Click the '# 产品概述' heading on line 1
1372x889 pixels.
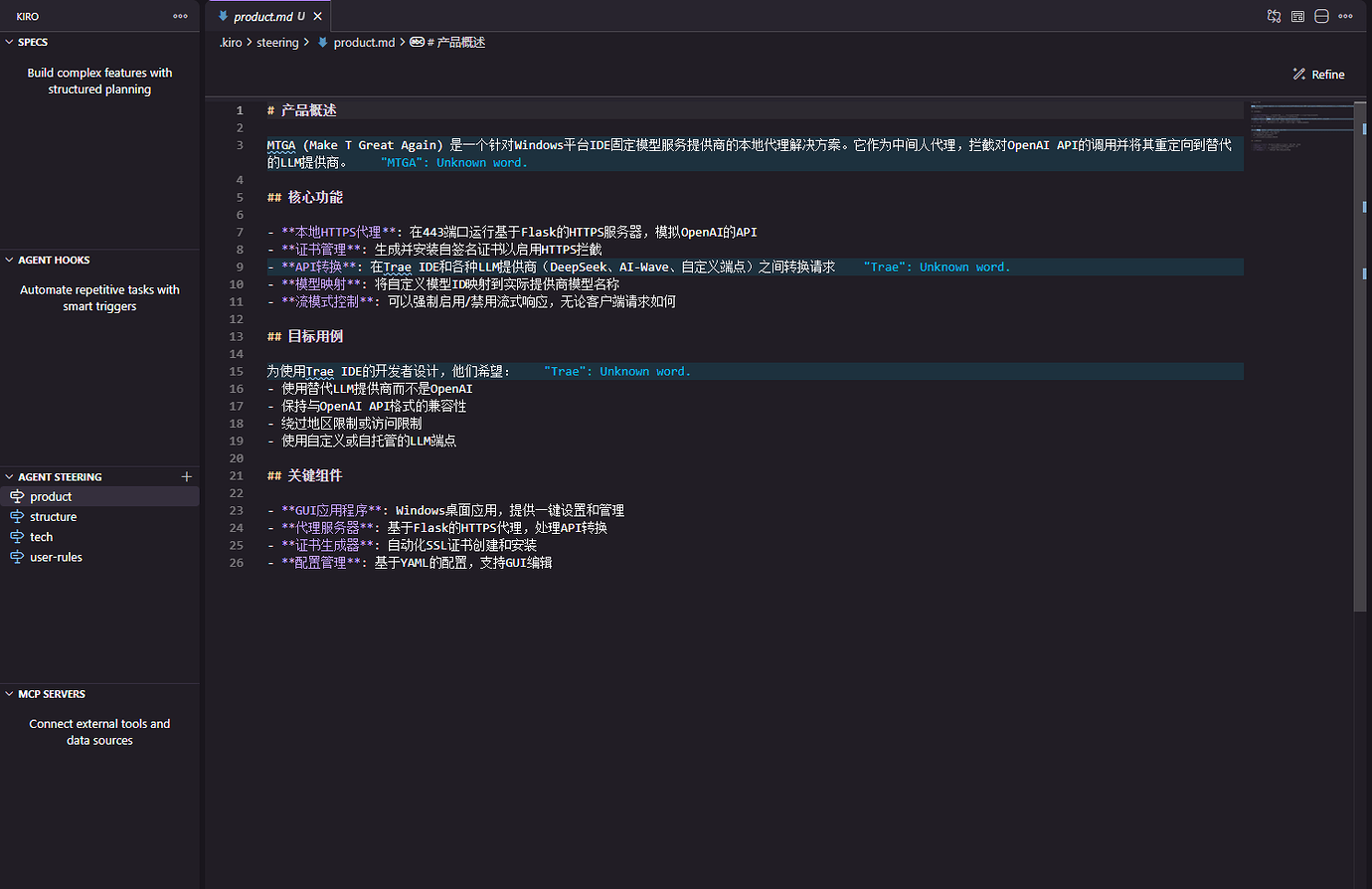(x=302, y=110)
